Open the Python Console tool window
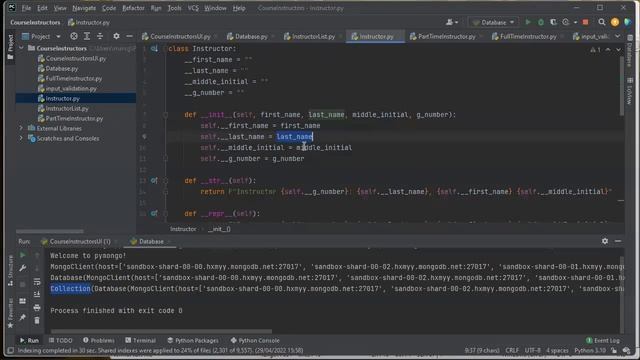The height and width of the screenshot is (360, 640). [x=255, y=340]
